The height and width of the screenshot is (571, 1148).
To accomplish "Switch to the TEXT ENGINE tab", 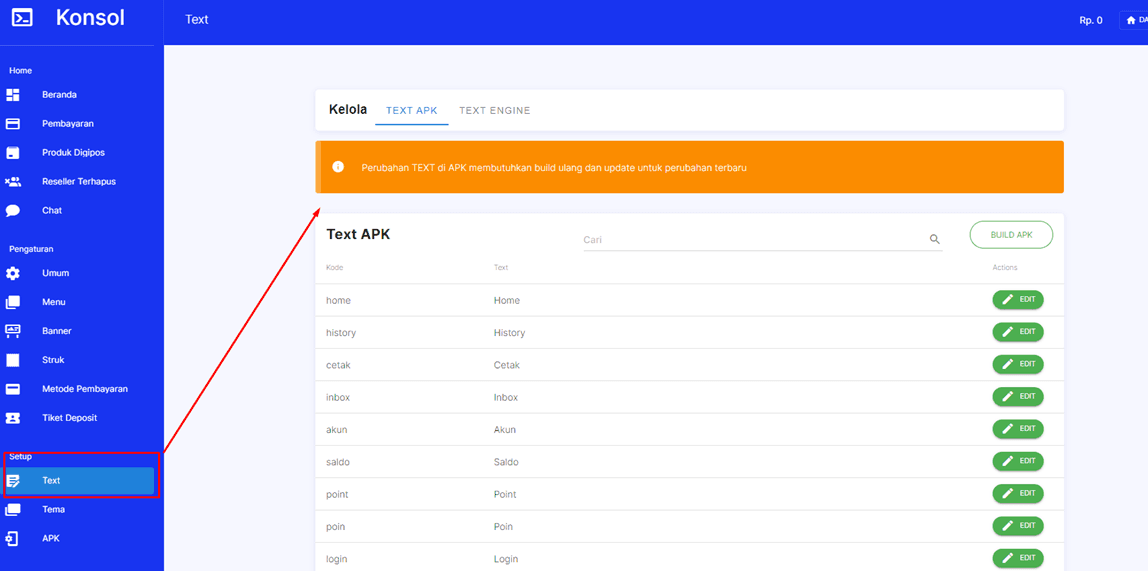I will coord(494,111).
